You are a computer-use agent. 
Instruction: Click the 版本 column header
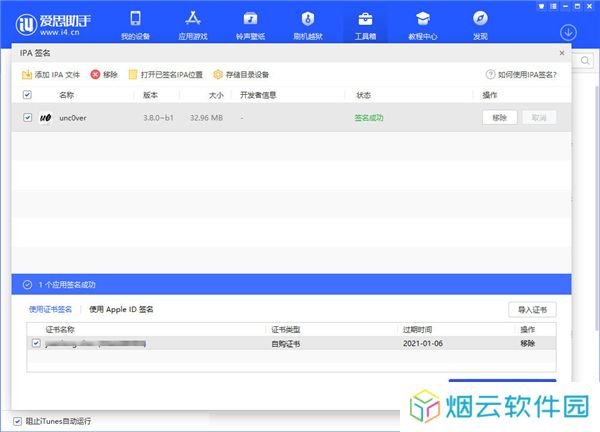point(150,95)
